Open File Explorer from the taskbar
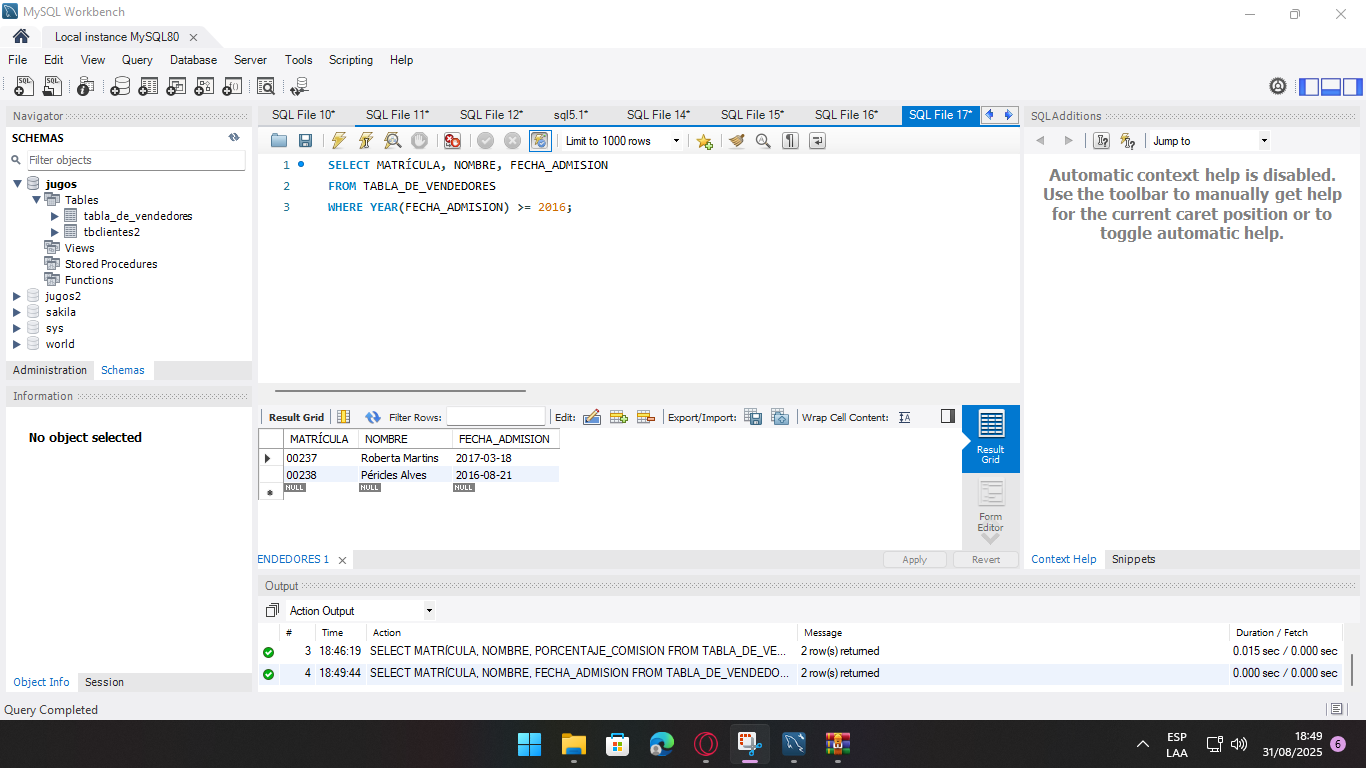The height and width of the screenshot is (768, 1366). (x=573, y=744)
